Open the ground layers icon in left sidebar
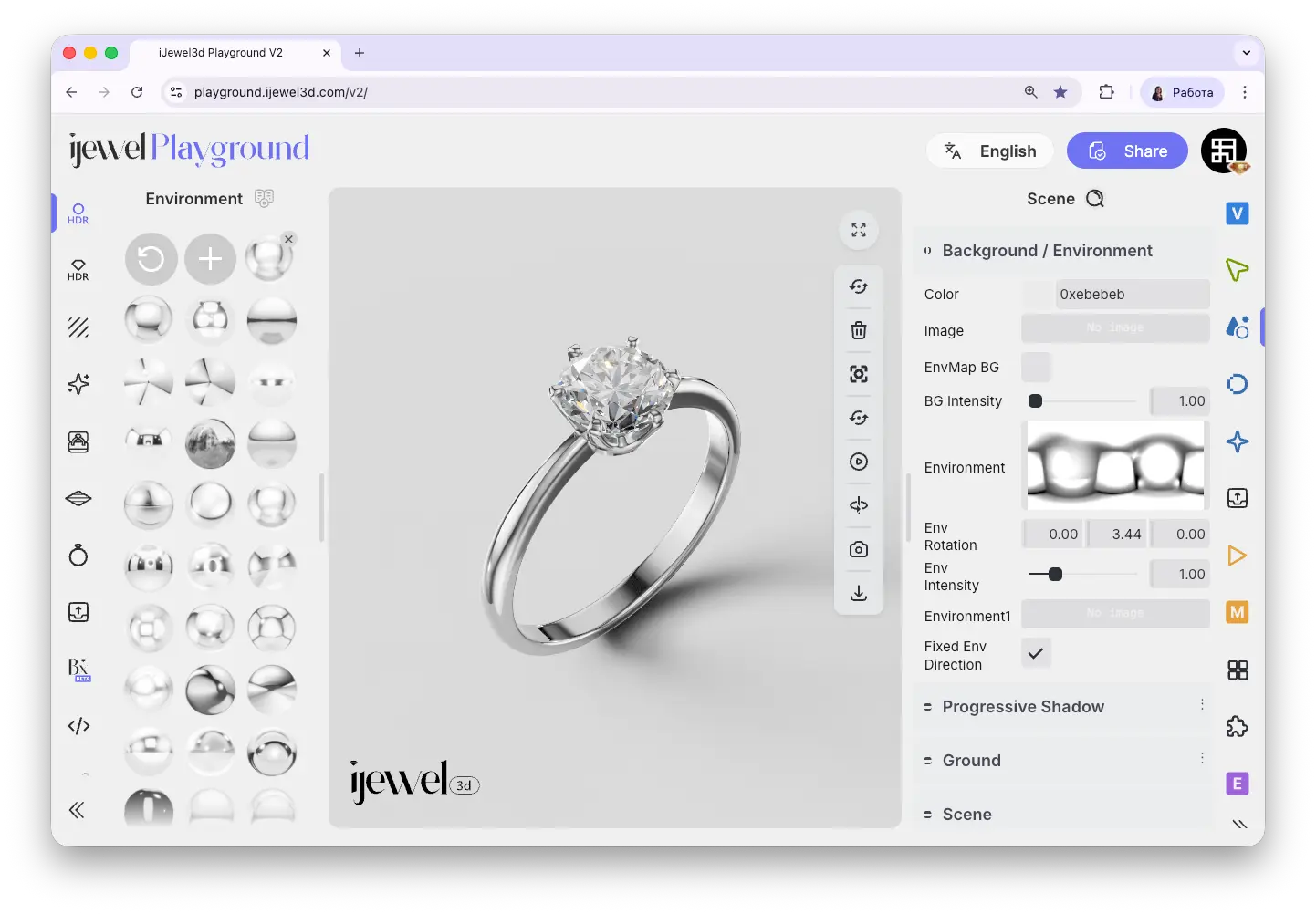Screen dimensions: 1316x914 78,498
